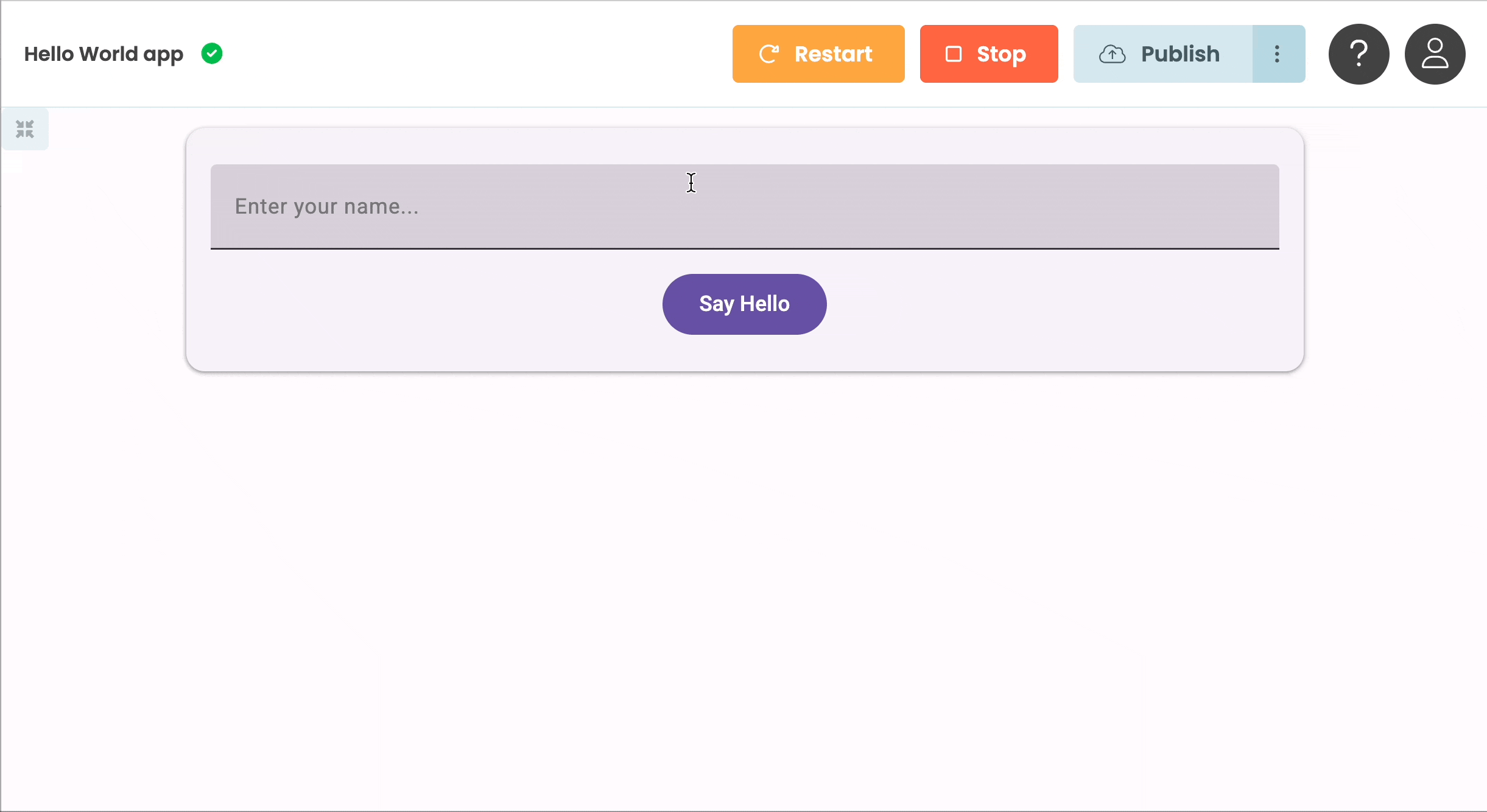1487x812 pixels.
Task: Click the Say Hello greeting button
Action: tap(744, 304)
